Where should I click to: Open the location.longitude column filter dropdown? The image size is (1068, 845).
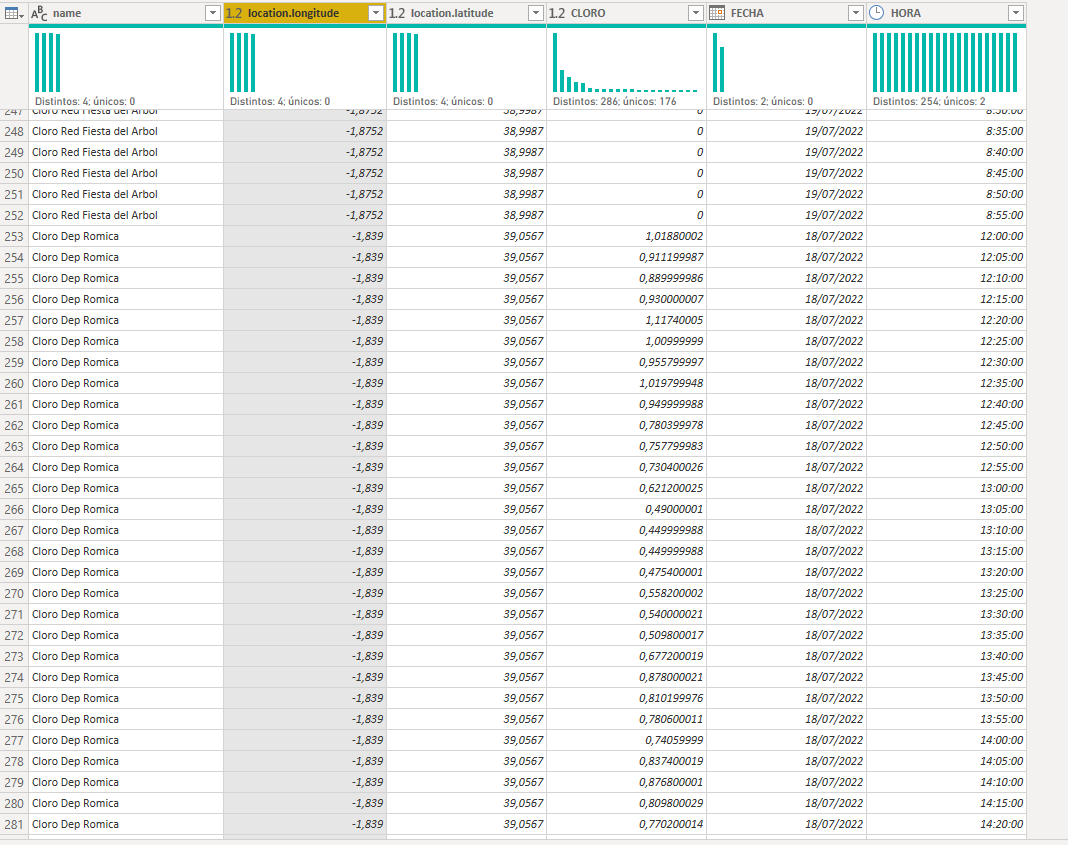click(375, 13)
